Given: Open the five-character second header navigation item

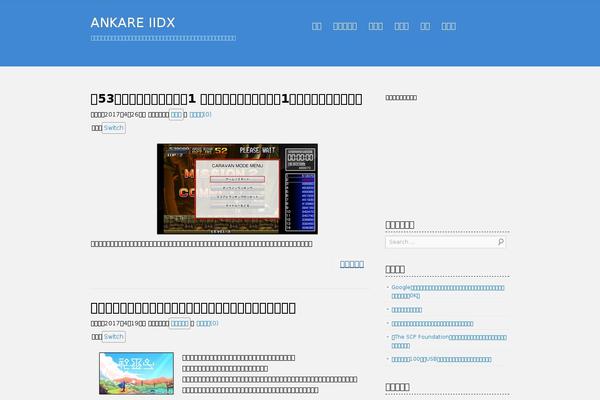Looking at the screenshot, I should 345,26.
